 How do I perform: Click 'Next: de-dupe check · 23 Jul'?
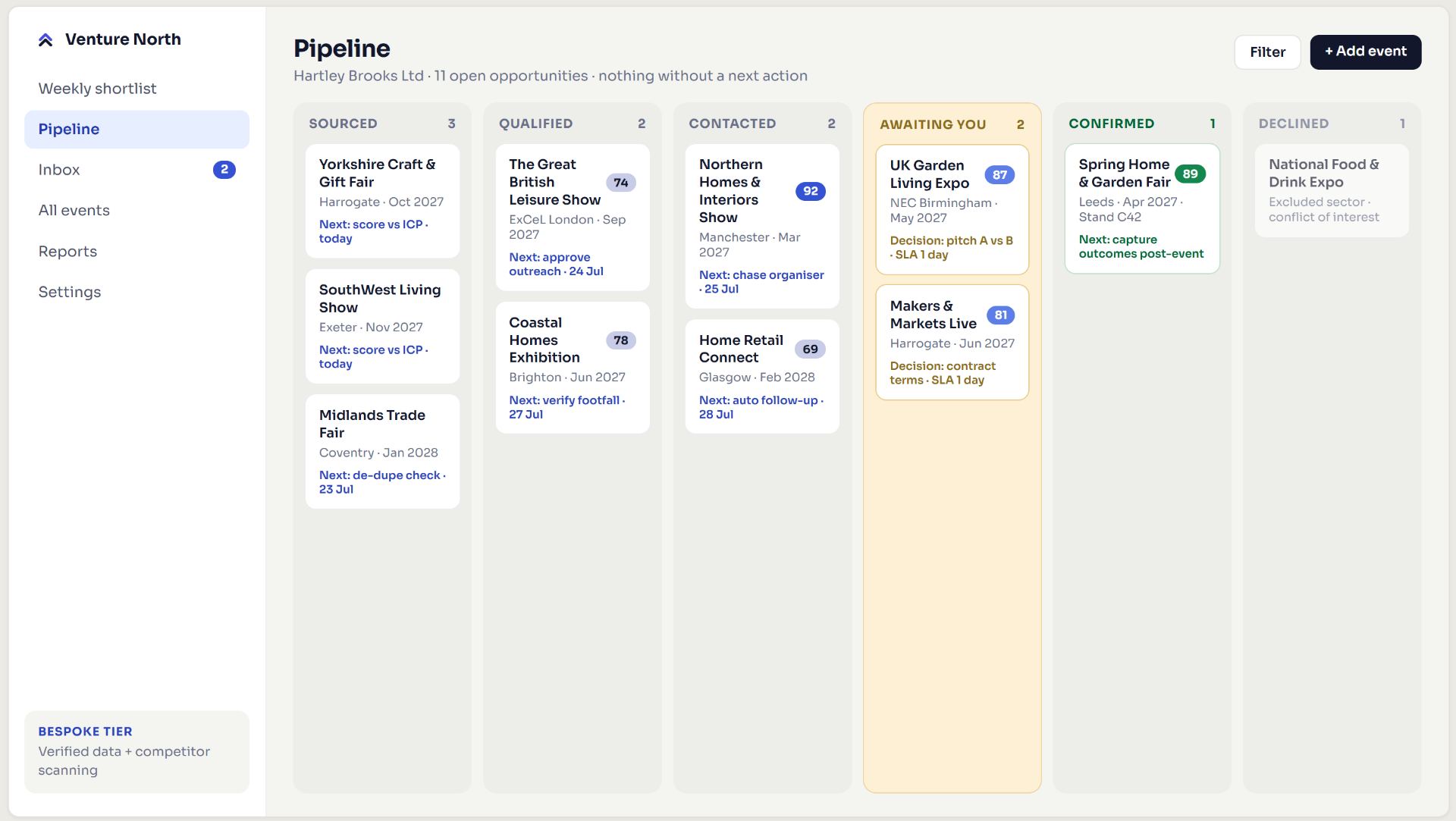(x=382, y=482)
